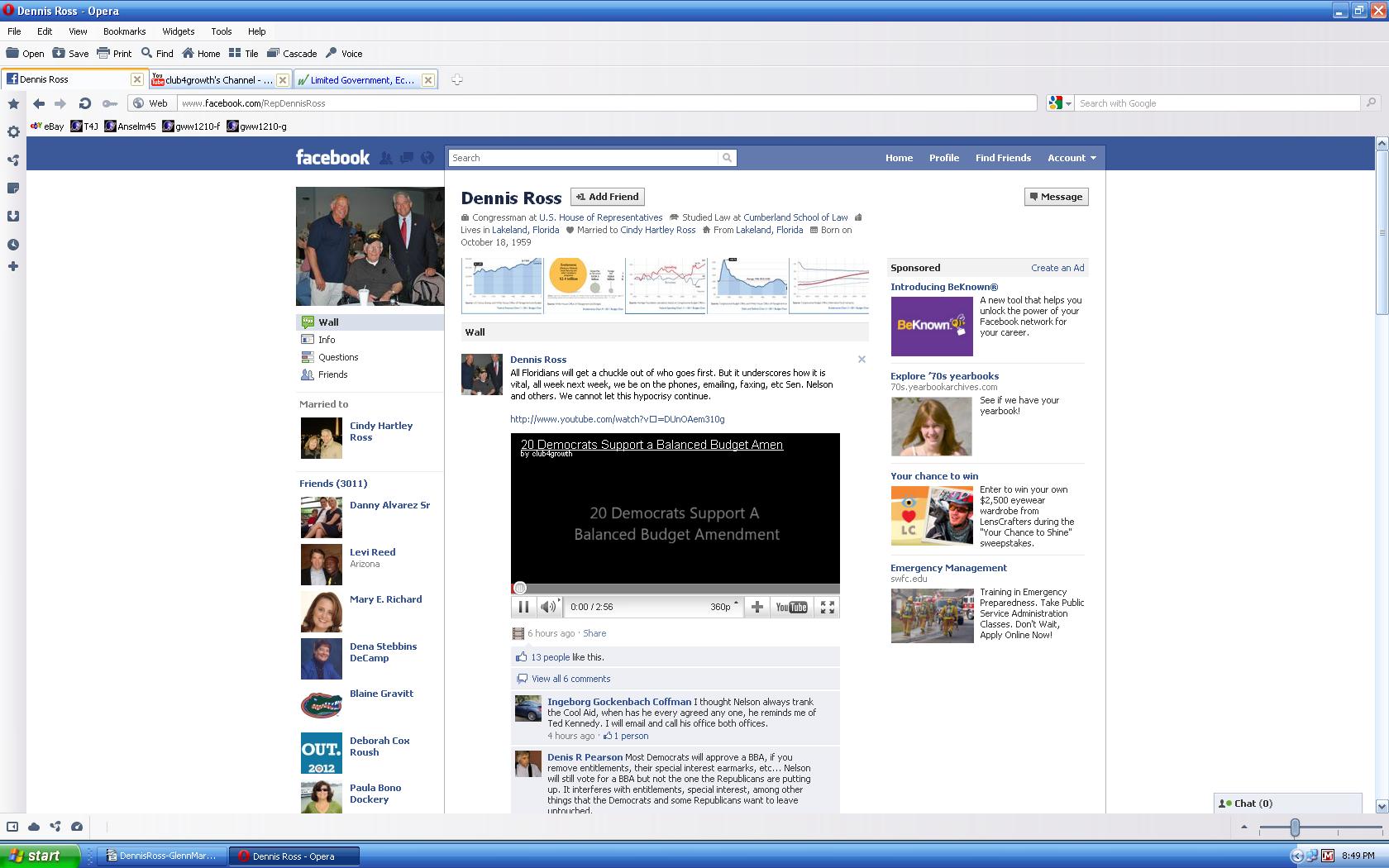1389x868 pixels.
Task: Open the Opera downloads panel icon
Action: [x=13, y=217]
